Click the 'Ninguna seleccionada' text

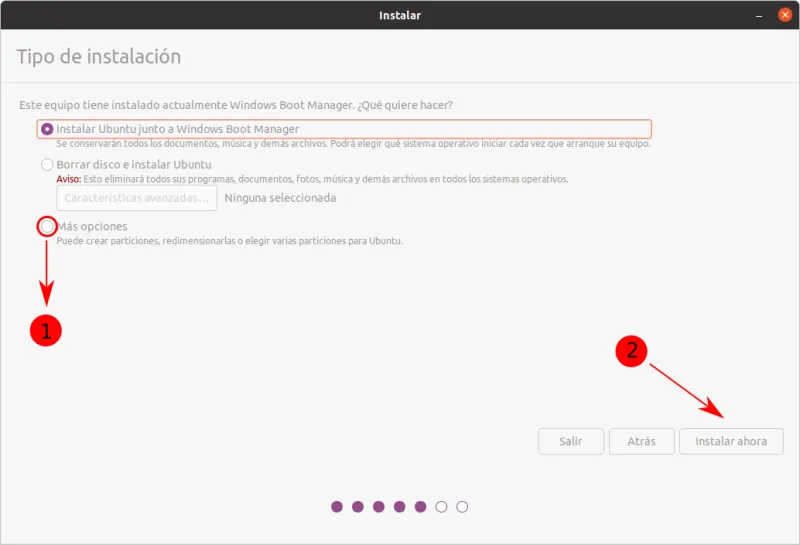(280, 198)
